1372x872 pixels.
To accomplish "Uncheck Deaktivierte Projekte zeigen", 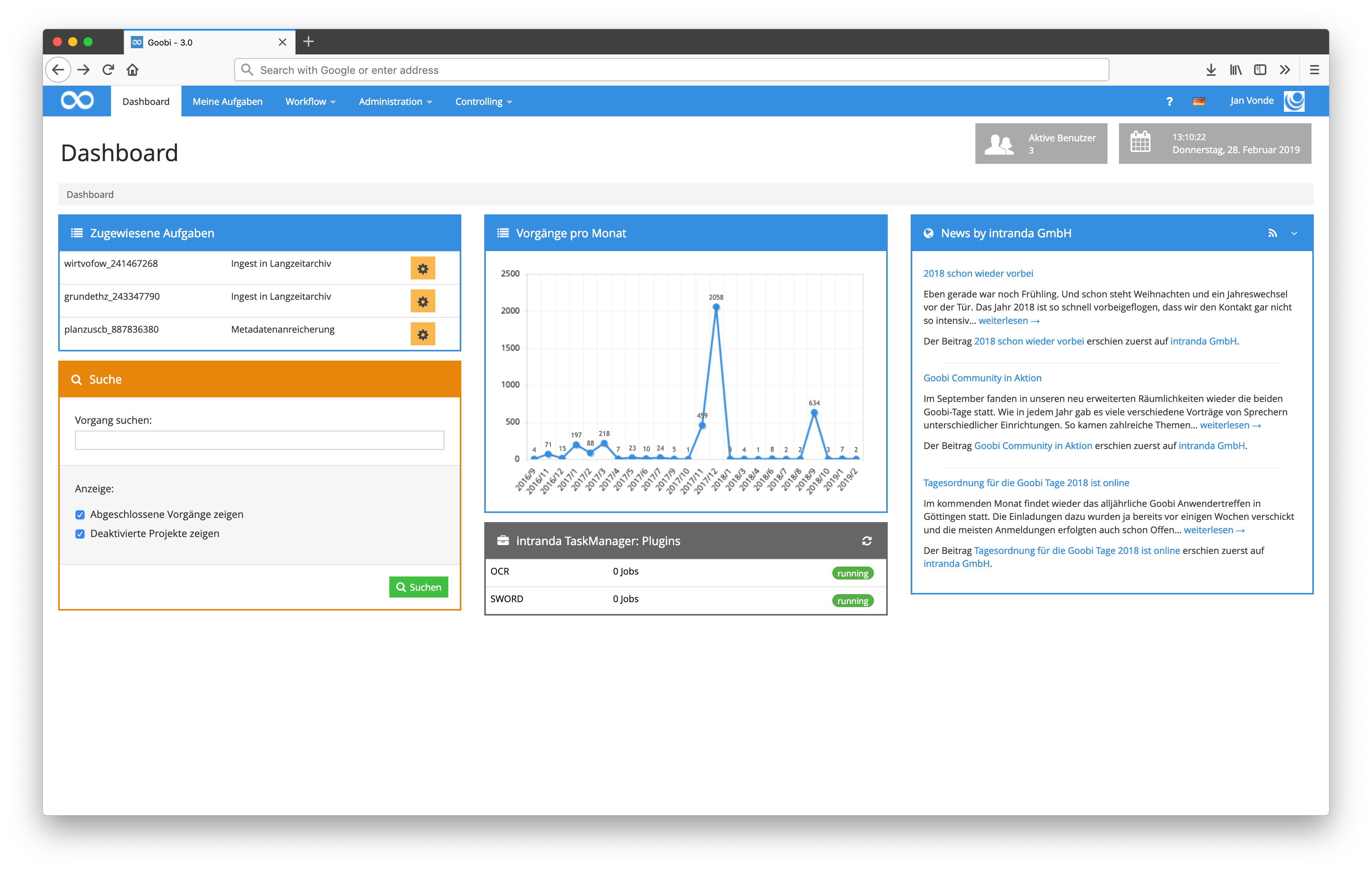I will pyautogui.click(x=80, y=534).
